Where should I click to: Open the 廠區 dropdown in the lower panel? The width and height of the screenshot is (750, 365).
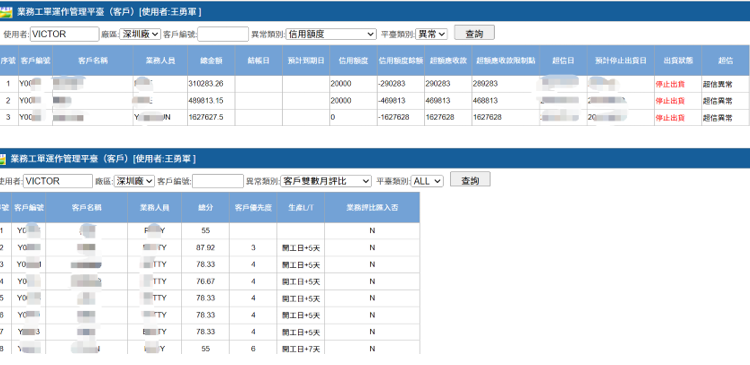click(134, 181)
